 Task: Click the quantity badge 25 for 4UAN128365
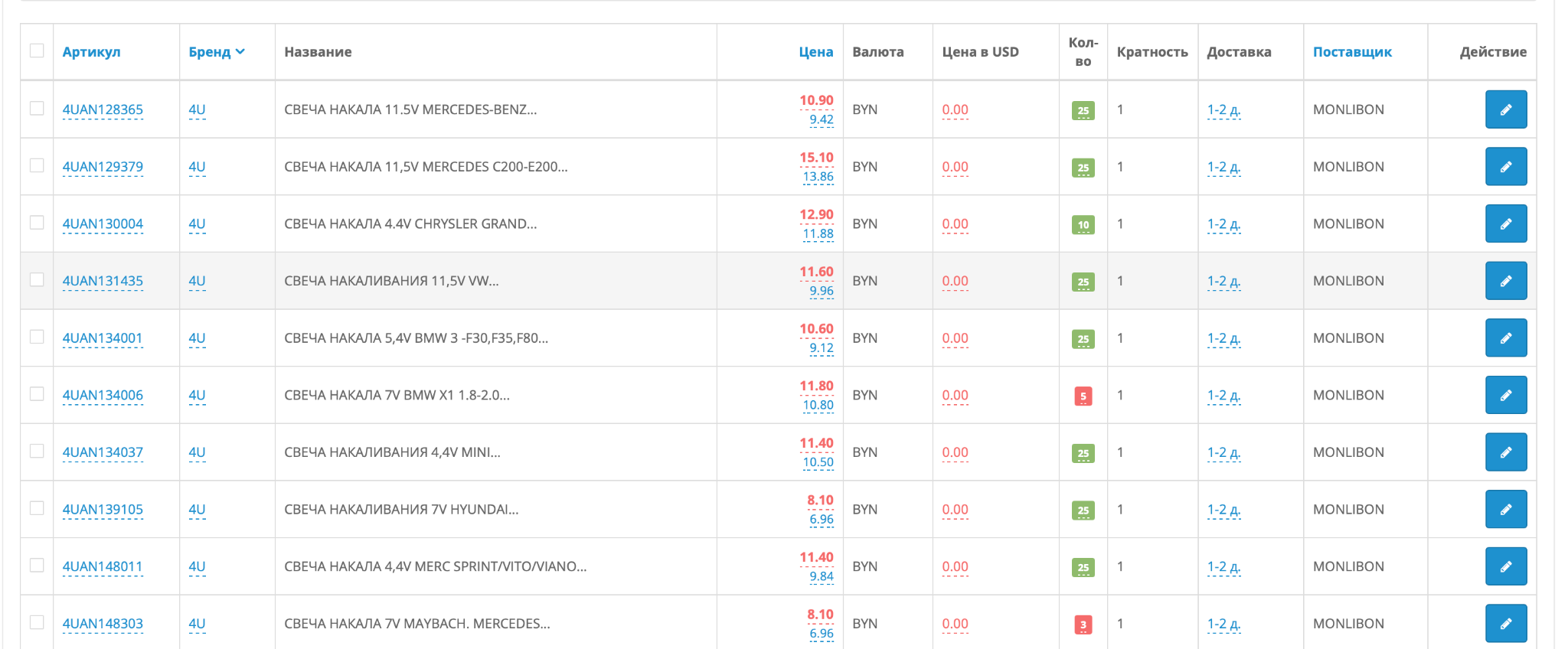[1083, 110]
